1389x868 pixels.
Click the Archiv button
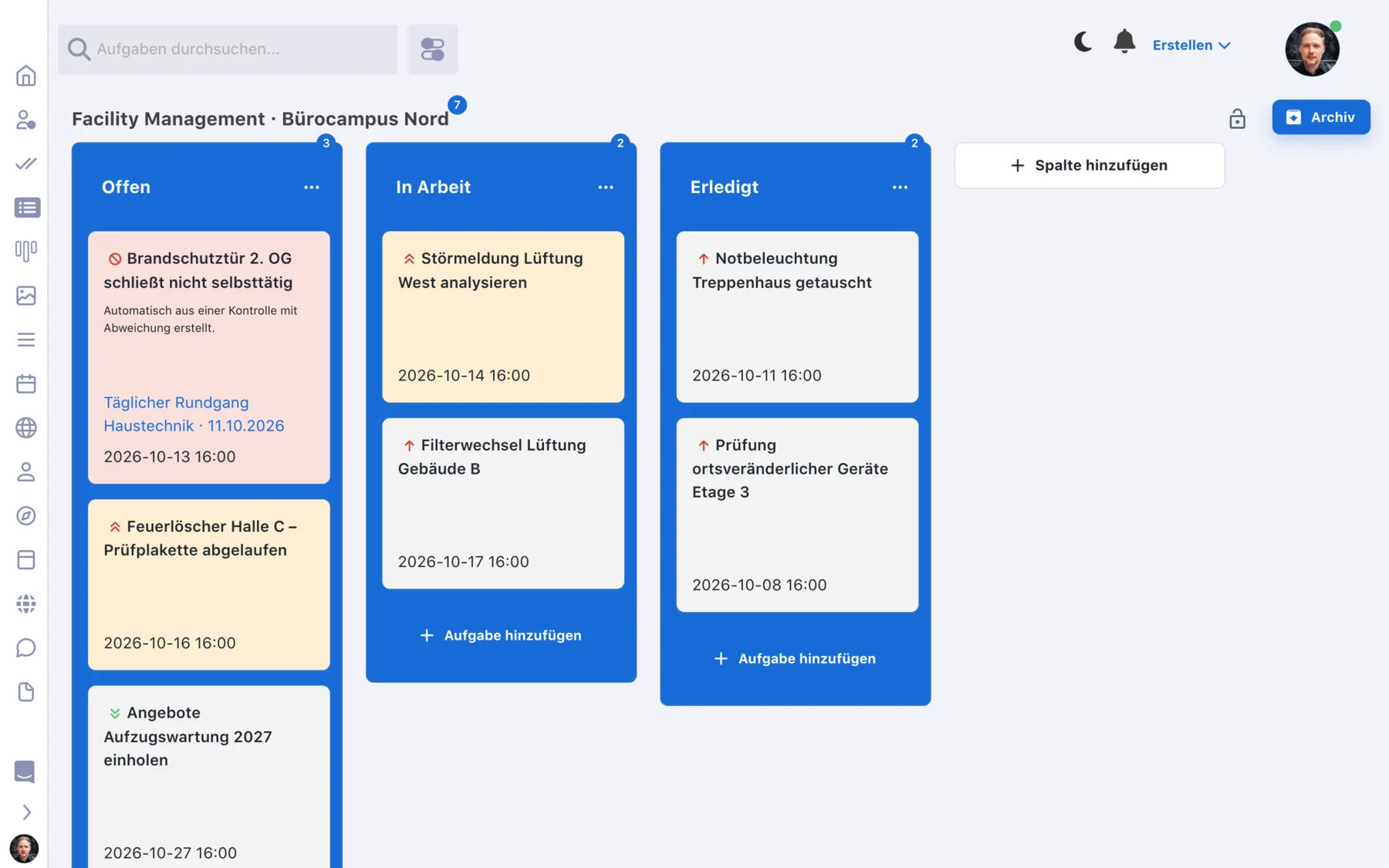[1321, 117]
